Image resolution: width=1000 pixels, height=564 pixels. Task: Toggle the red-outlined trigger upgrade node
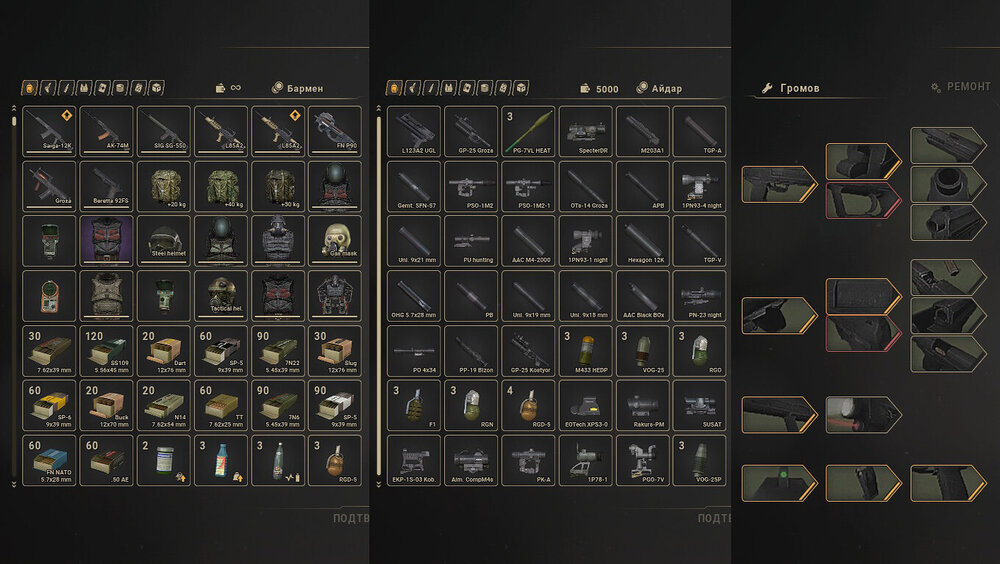click(864, 200)
